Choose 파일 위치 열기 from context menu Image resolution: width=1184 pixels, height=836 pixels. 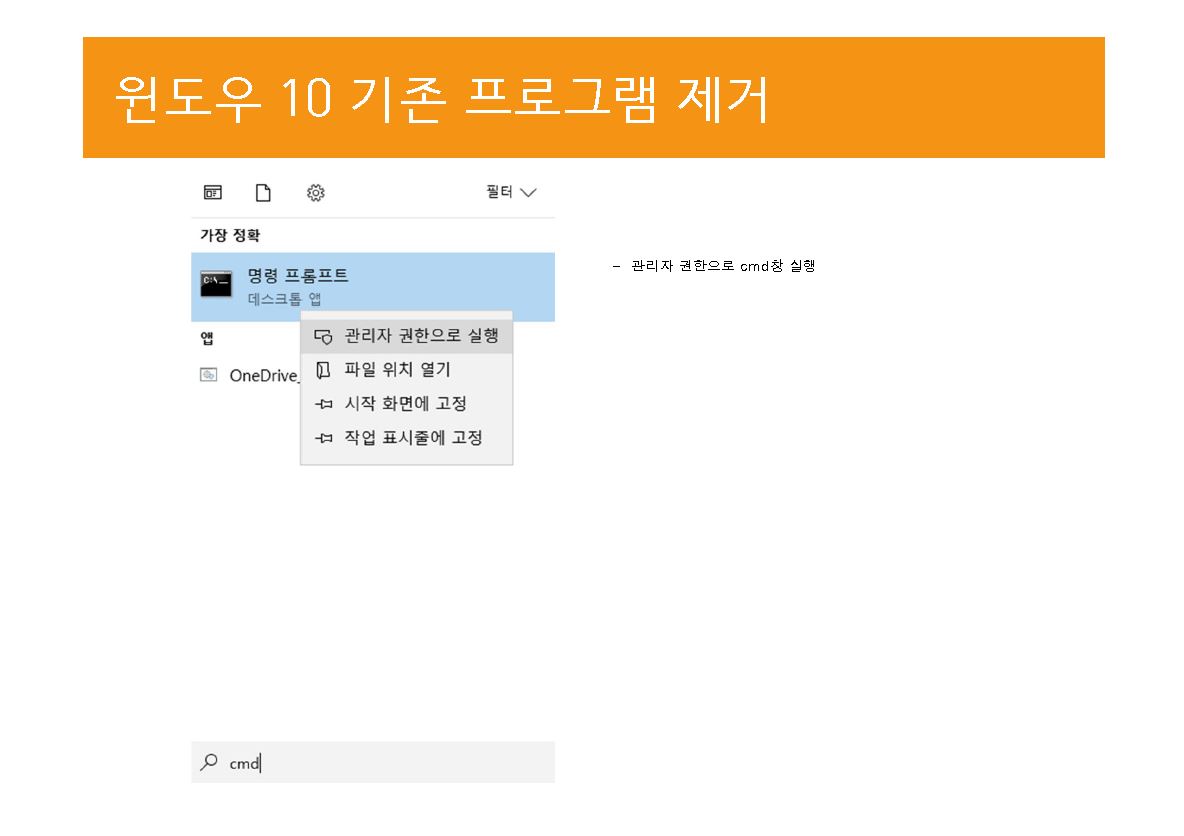(397, 370)
